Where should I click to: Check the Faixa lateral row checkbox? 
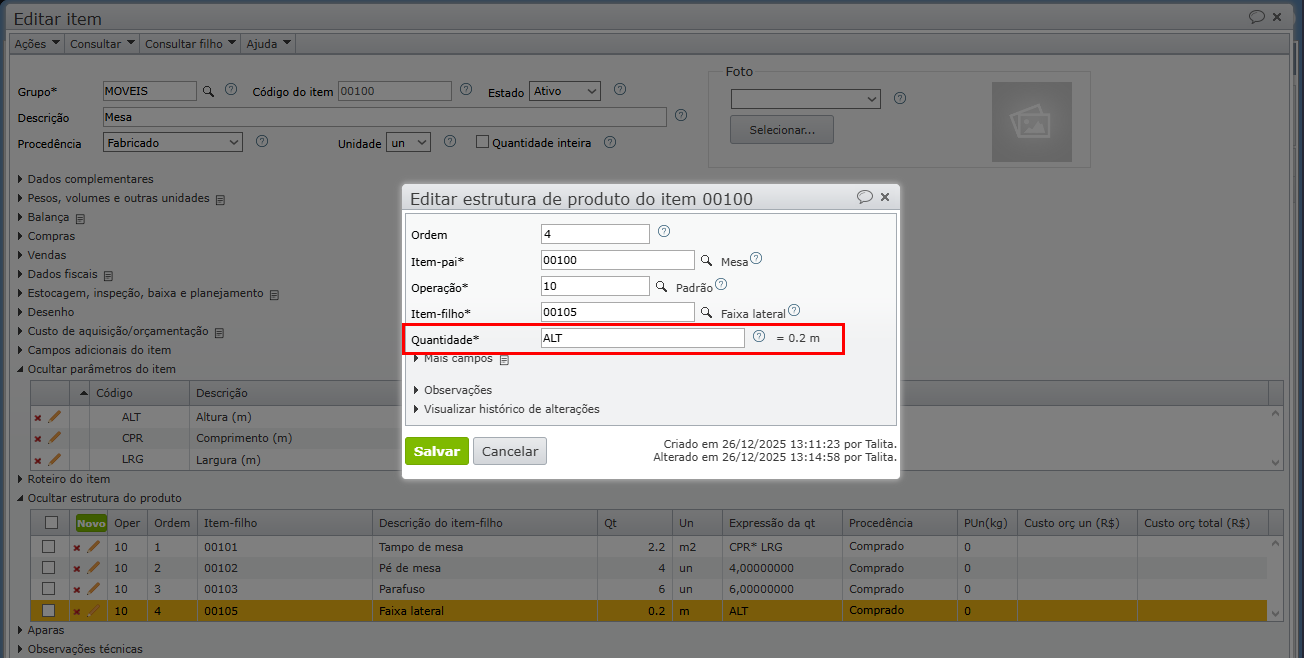pos(48,610)
